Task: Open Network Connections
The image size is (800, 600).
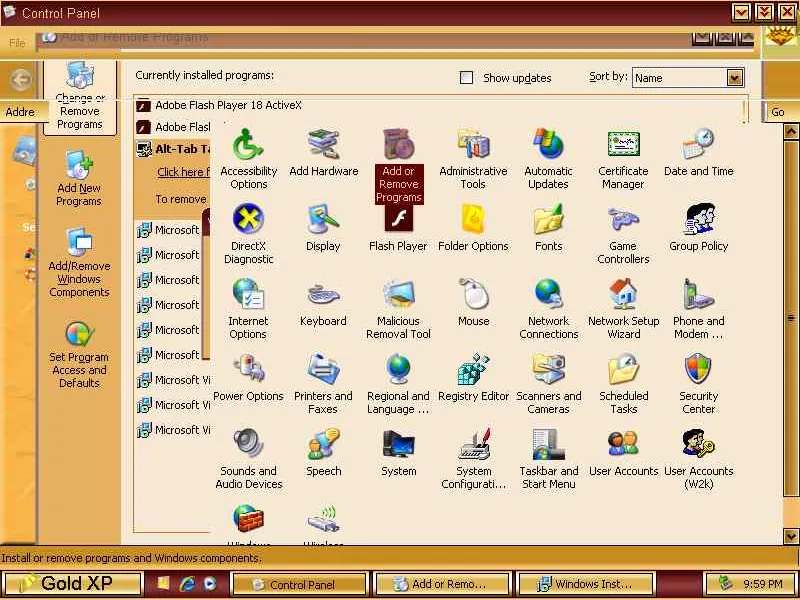Action: tap(548, 308)
